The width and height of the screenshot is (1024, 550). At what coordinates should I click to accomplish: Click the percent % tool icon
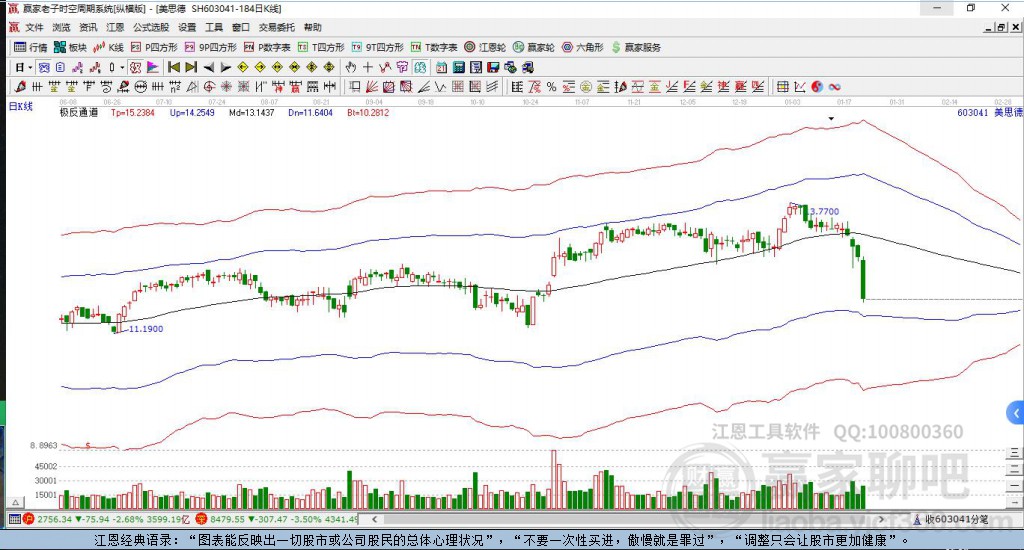point(552,86)
